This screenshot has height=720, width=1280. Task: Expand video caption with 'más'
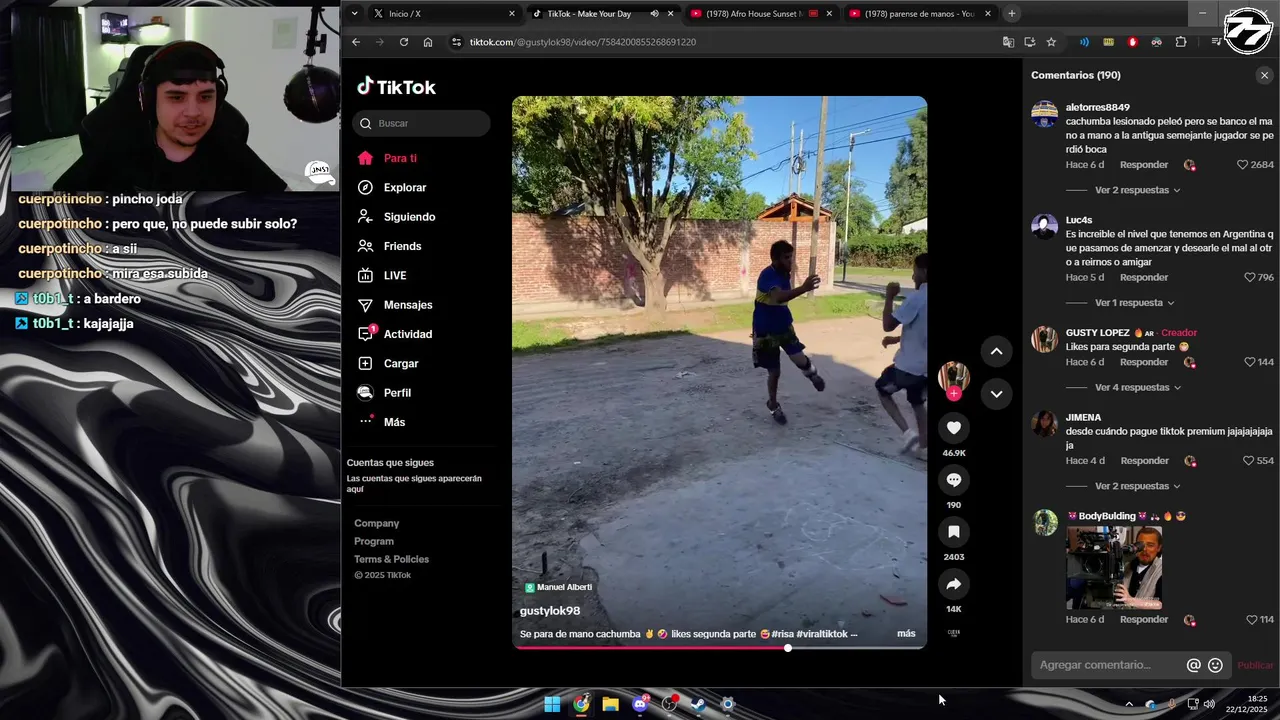[x=906, y=633]
